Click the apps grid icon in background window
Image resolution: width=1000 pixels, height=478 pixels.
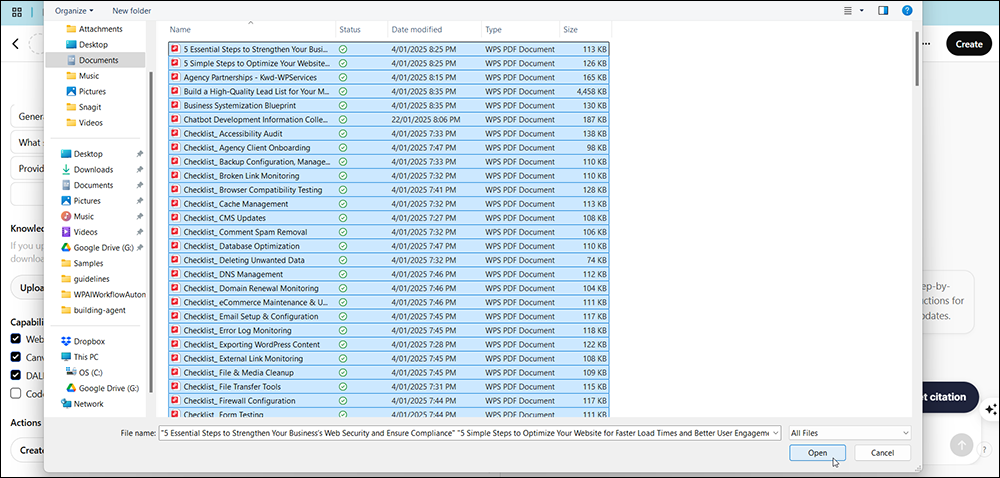click(17, 11)
